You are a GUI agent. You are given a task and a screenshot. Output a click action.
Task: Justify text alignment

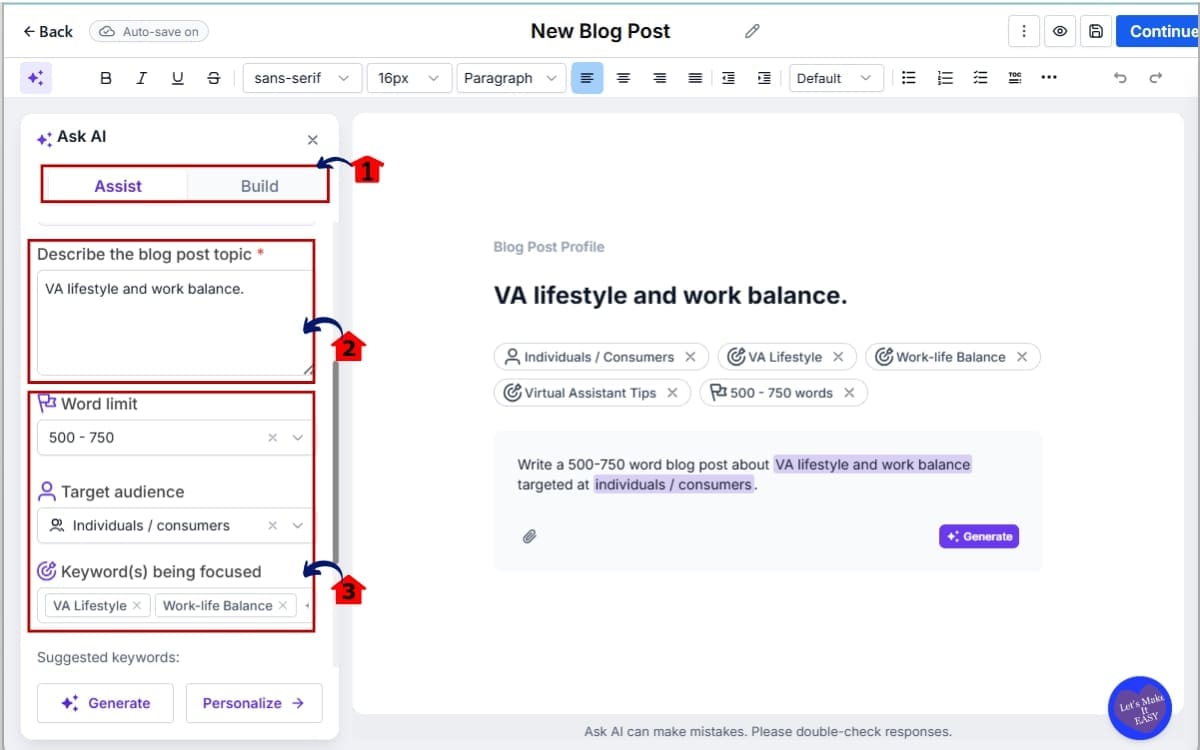pos(695,78)
